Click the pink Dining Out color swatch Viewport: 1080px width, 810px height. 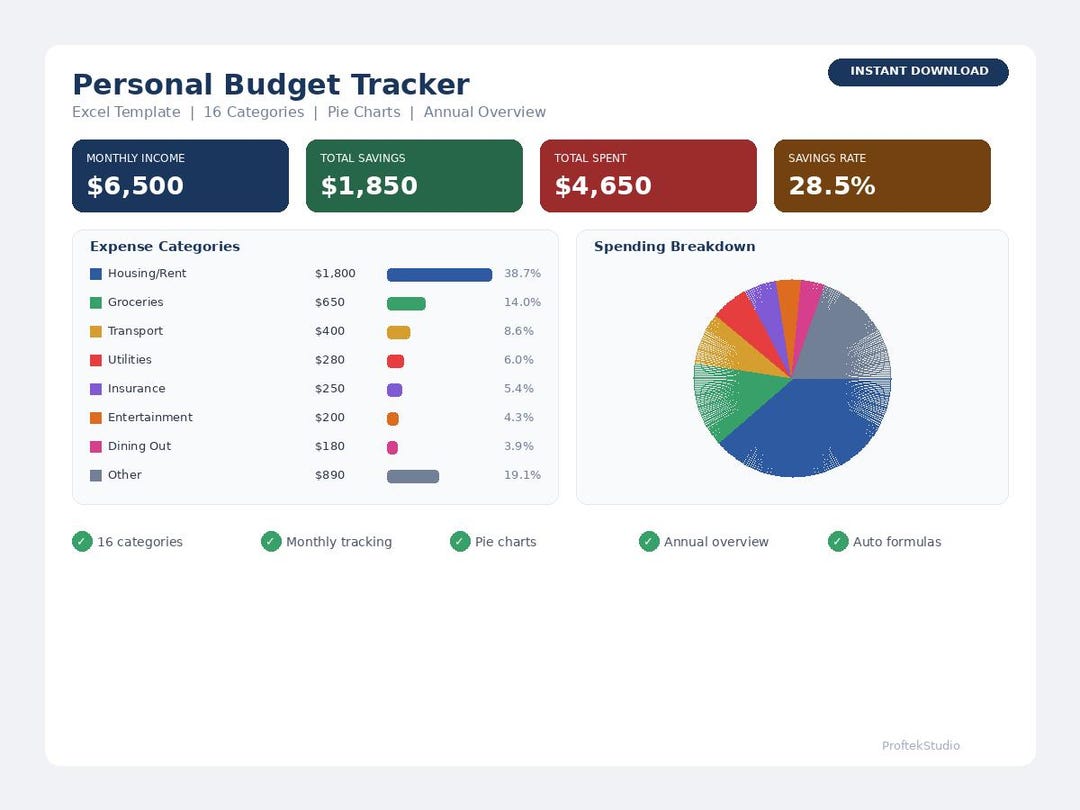coord(96,447)
